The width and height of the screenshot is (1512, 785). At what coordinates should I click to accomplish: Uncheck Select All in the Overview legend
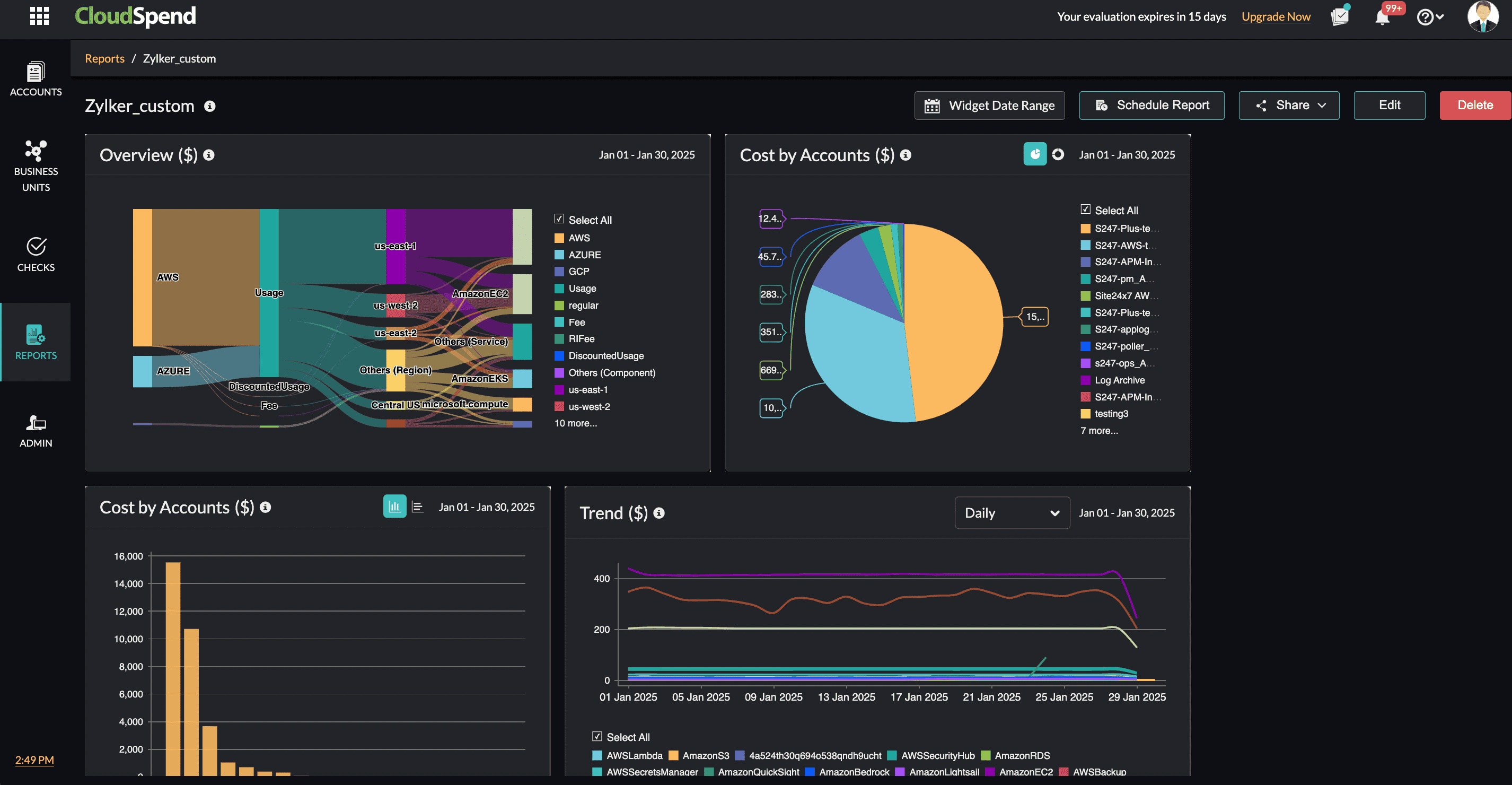point(559,219)
